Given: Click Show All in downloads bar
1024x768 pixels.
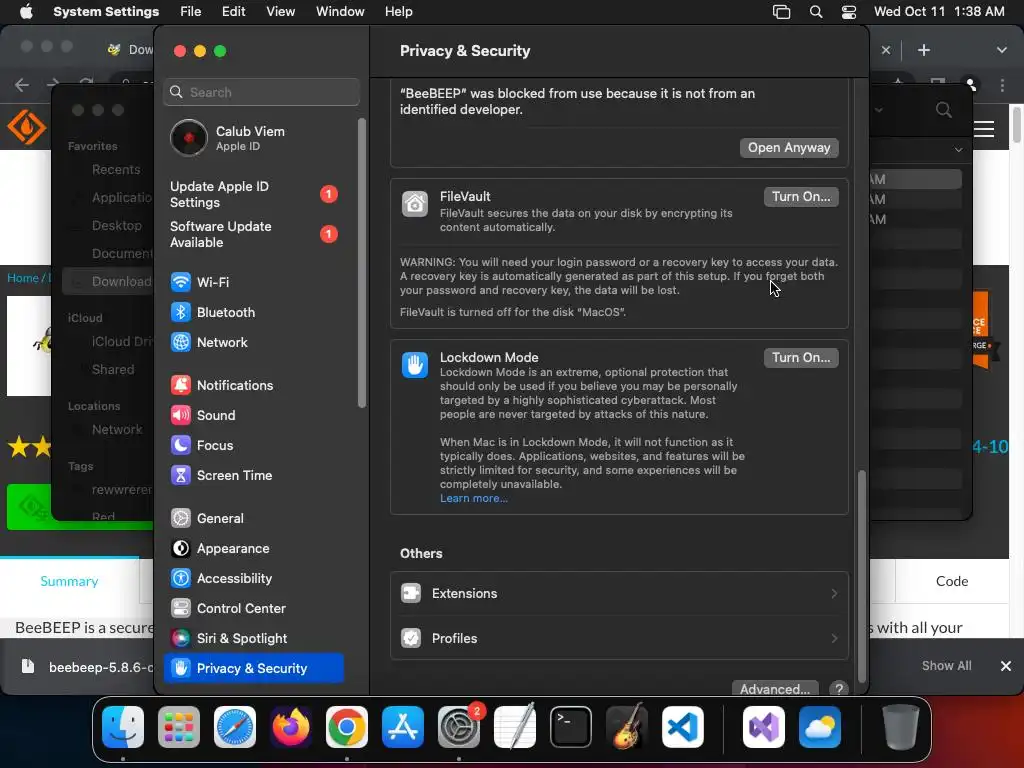Looking at the screenshot, I should click(946, 665).
